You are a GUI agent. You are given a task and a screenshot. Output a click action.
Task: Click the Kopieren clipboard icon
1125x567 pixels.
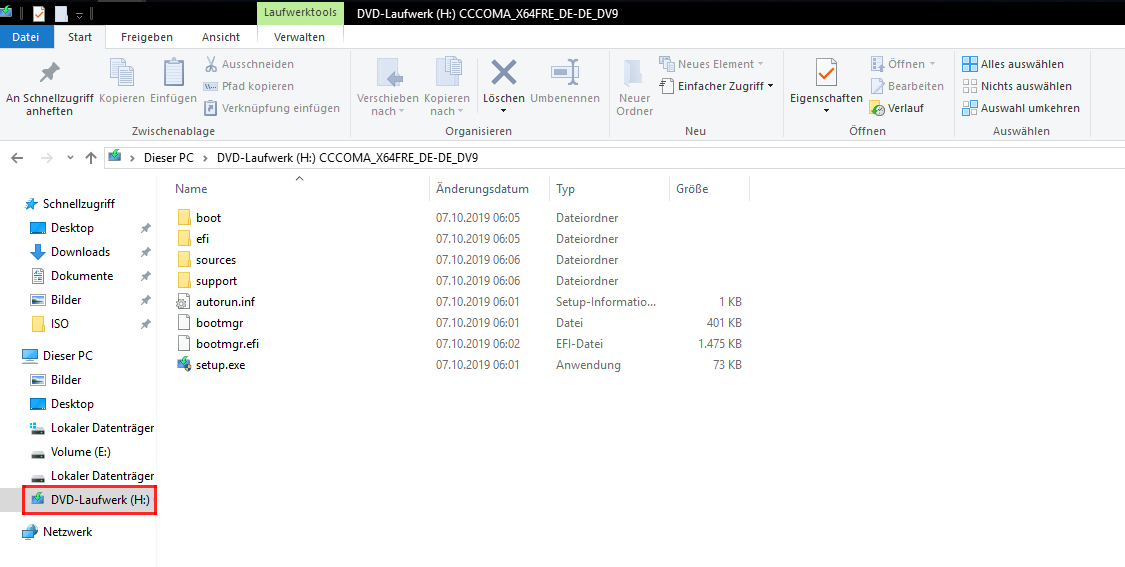tap(122, 72)
